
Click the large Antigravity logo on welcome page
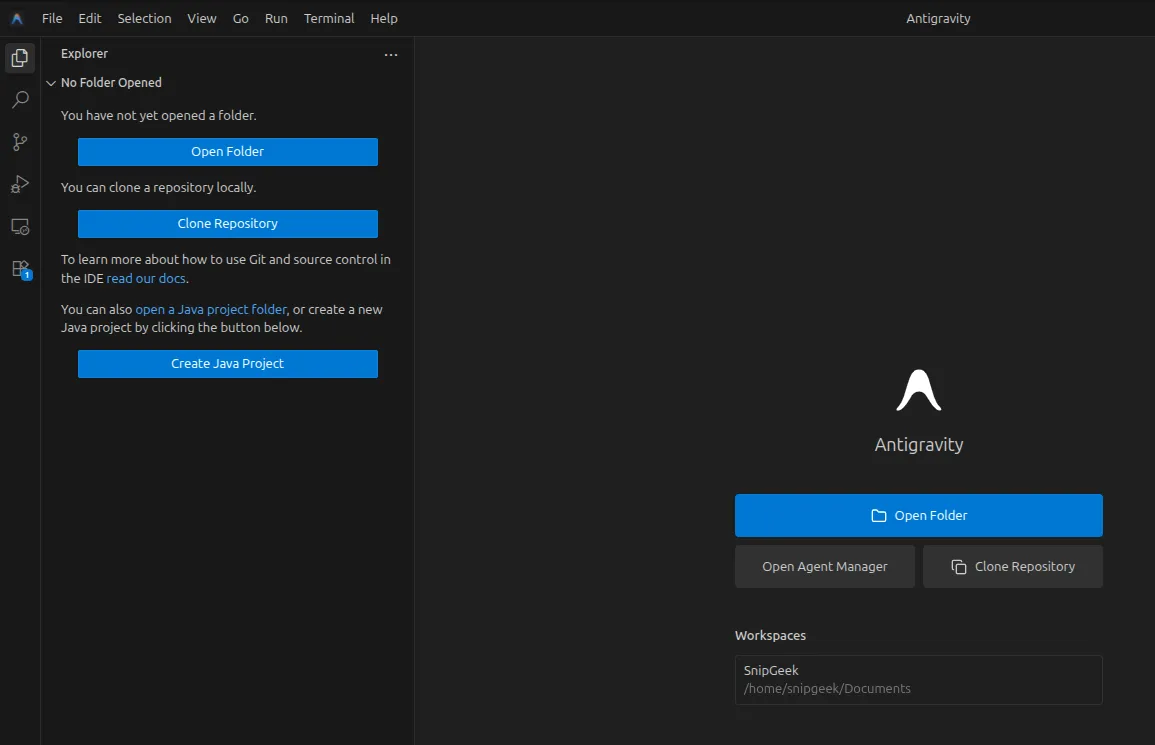(919, 391)
